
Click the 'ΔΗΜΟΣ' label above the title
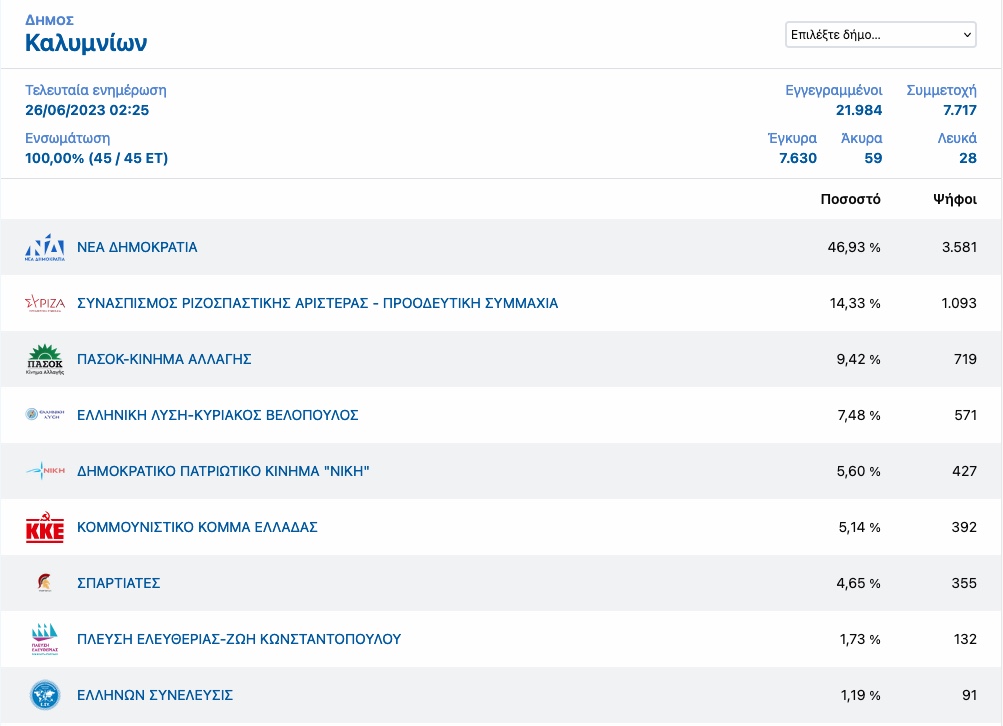49,20
